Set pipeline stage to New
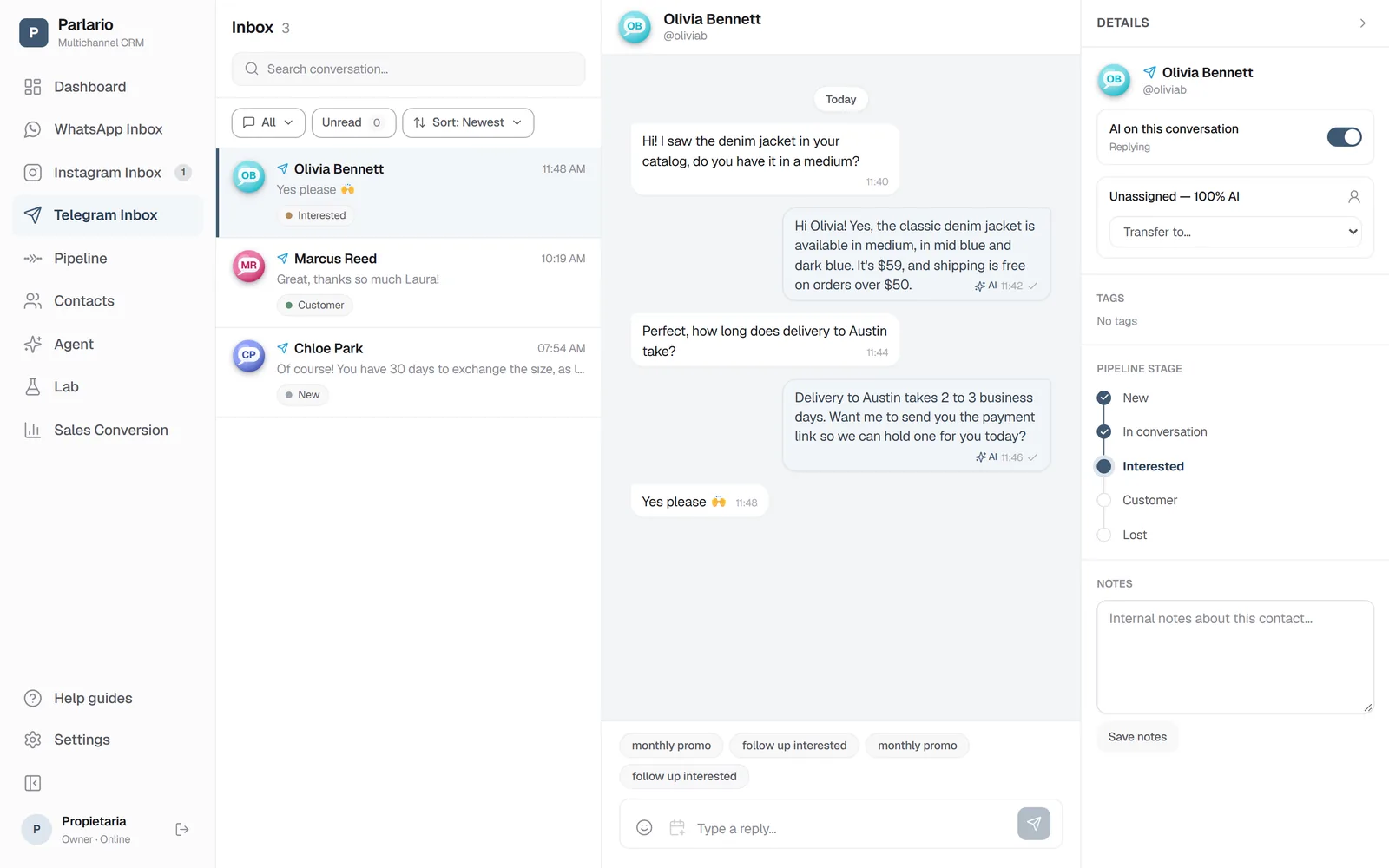 pos(1122,398)
